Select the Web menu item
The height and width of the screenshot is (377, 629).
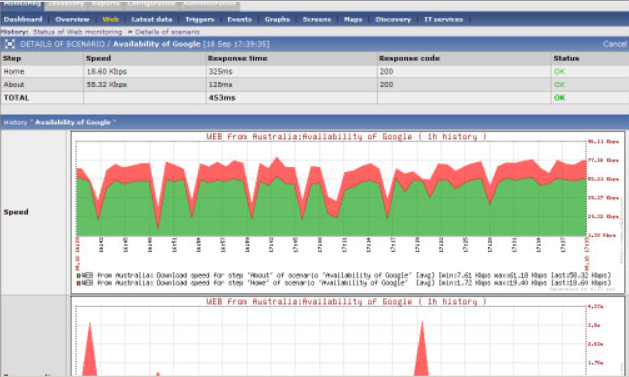point(110,19)
